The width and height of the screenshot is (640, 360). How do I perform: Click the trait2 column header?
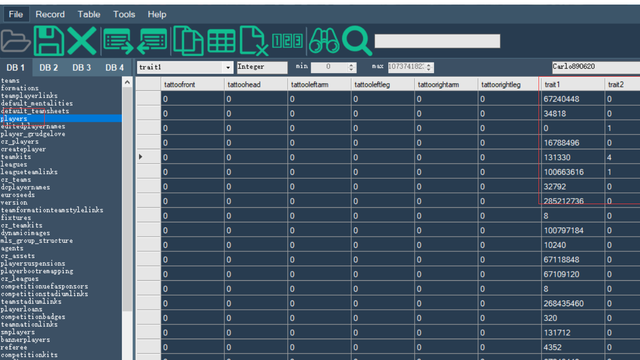pos(622,84)
